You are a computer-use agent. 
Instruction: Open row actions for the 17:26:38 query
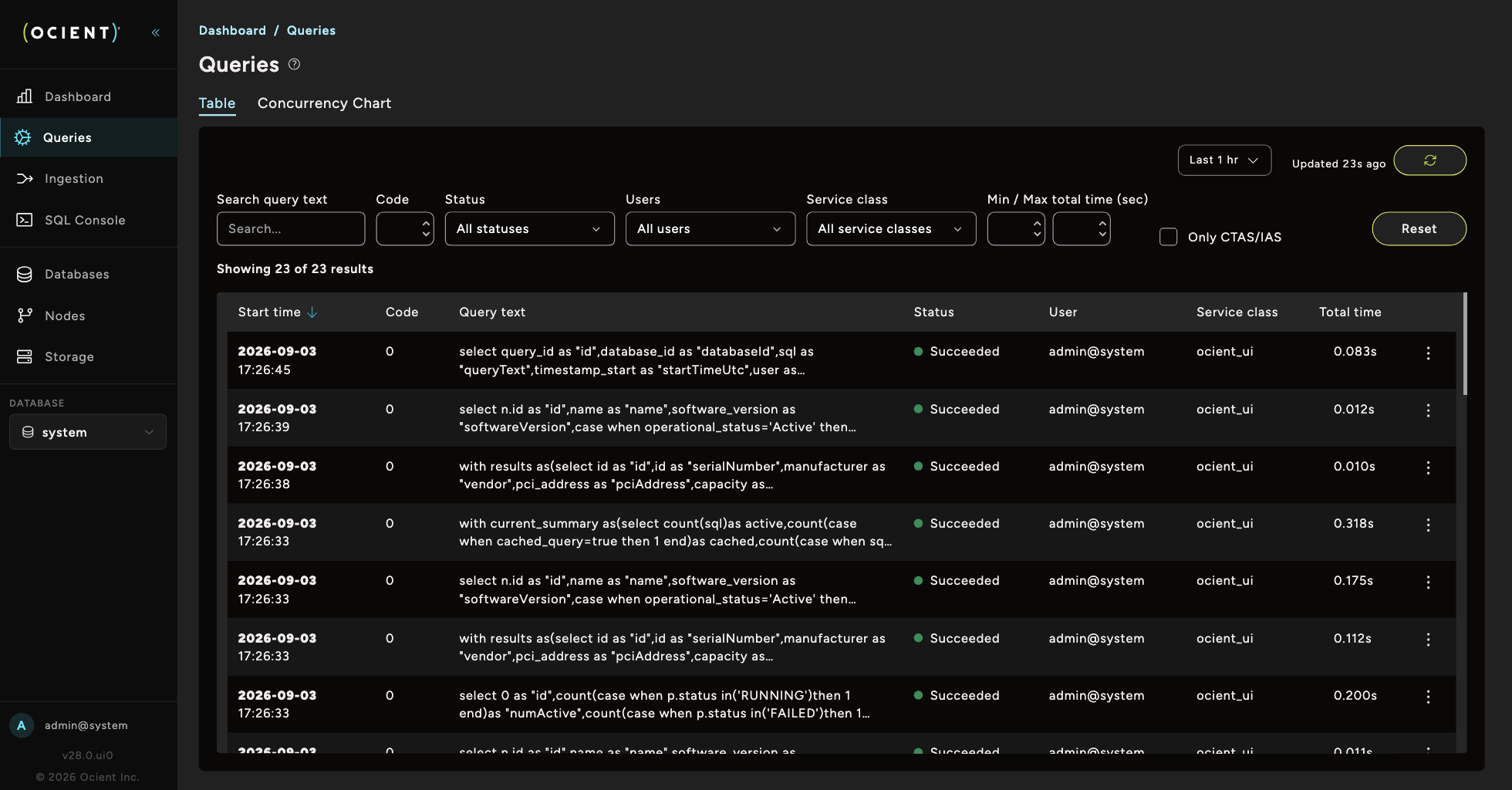(x=1428, y=468)
